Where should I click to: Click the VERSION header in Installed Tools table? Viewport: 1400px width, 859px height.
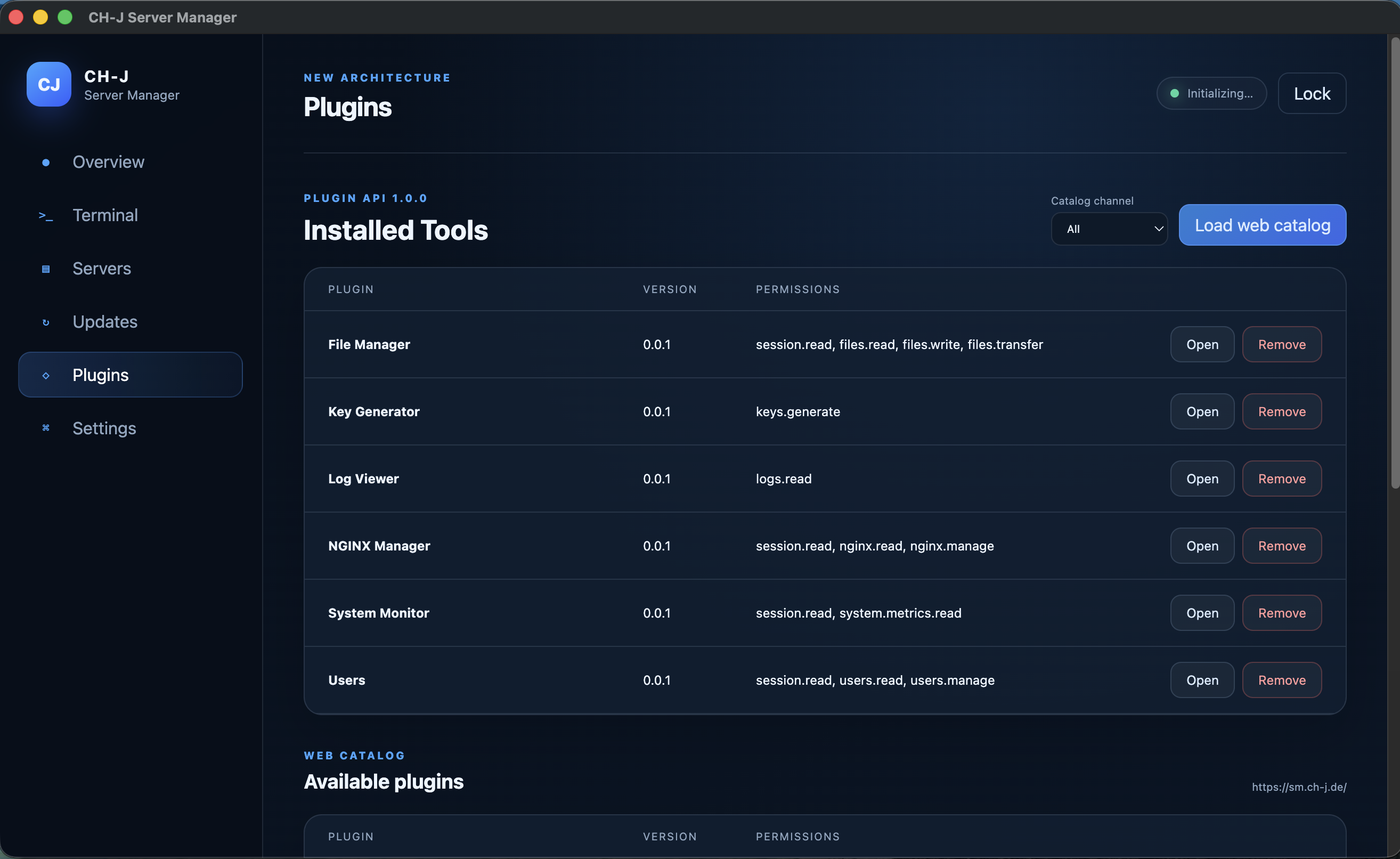click(670, 289)
